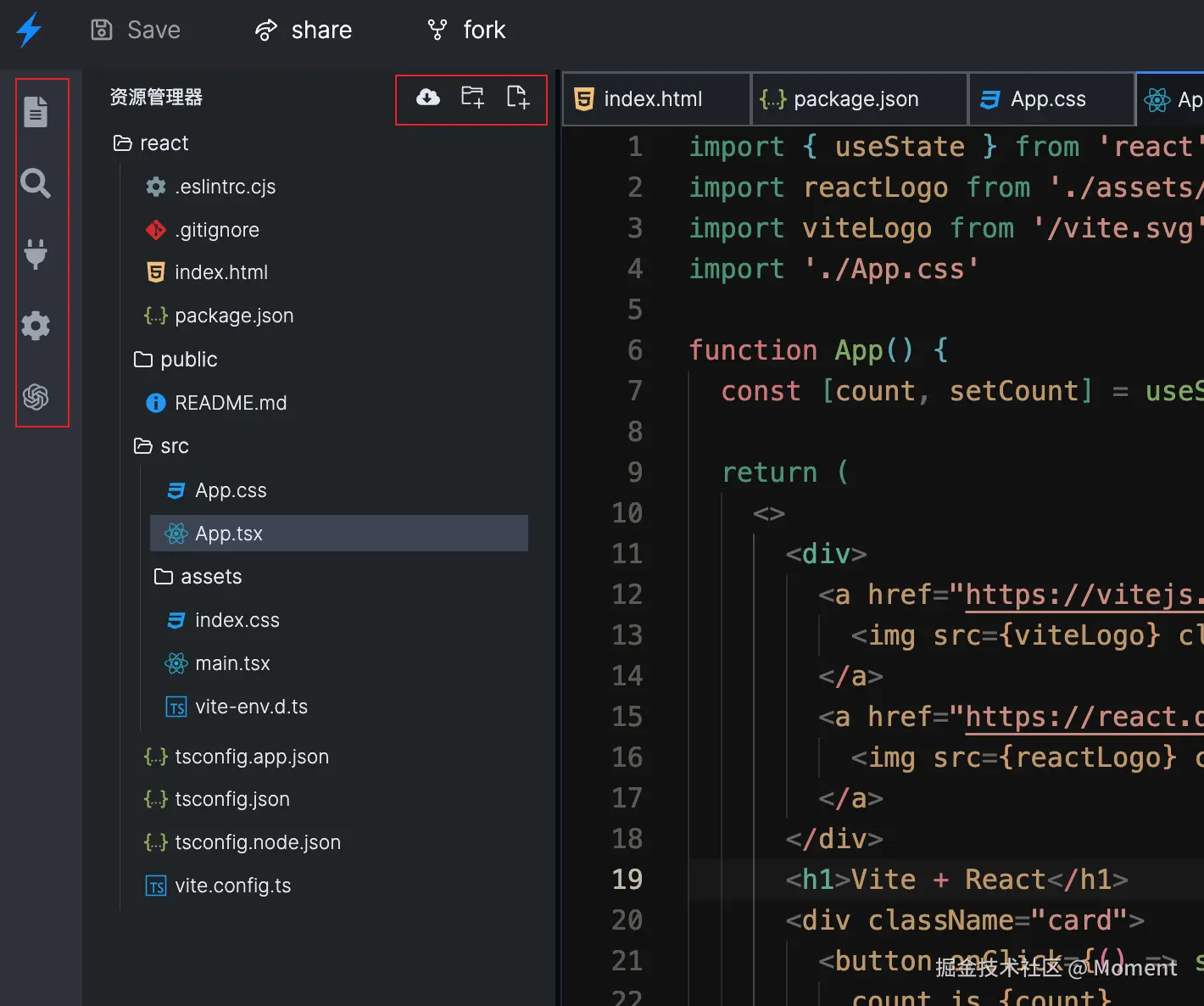Click the cloud download icon
The height and width of the screenshot is (1006, 1204).
(x=428, y=98)
